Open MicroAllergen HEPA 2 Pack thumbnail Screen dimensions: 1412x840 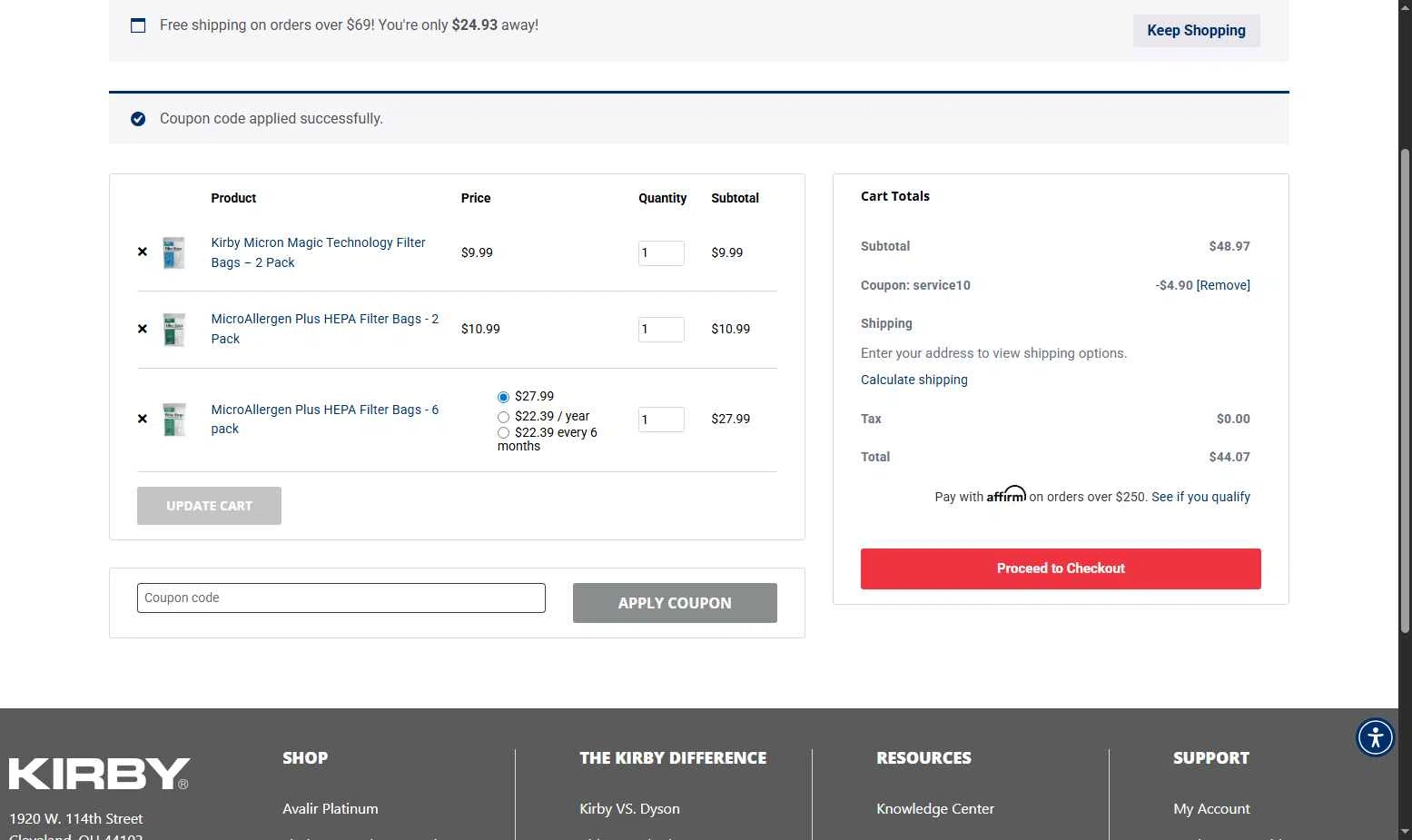(173, 329)
